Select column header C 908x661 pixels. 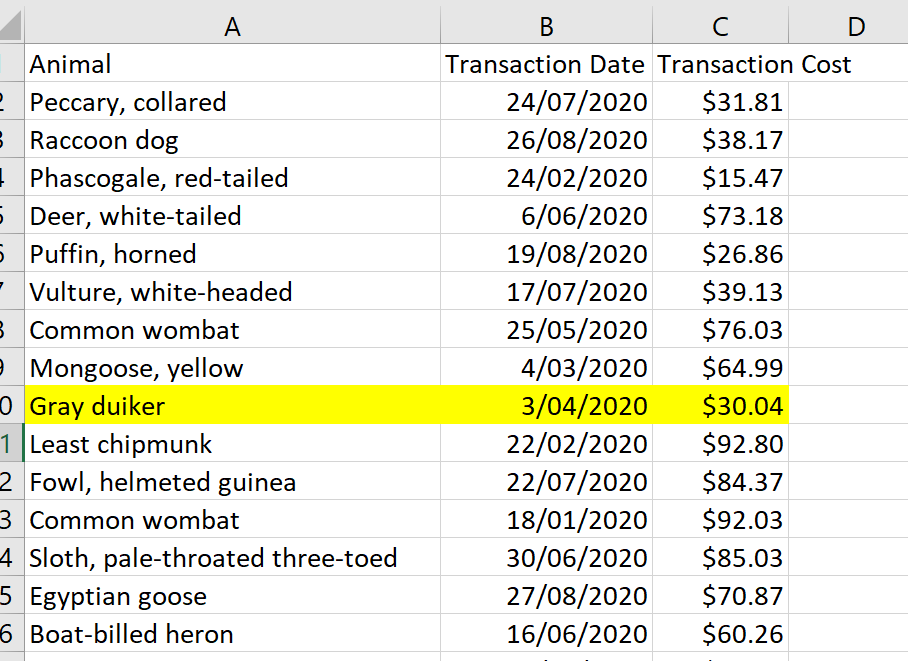point(720,26)
